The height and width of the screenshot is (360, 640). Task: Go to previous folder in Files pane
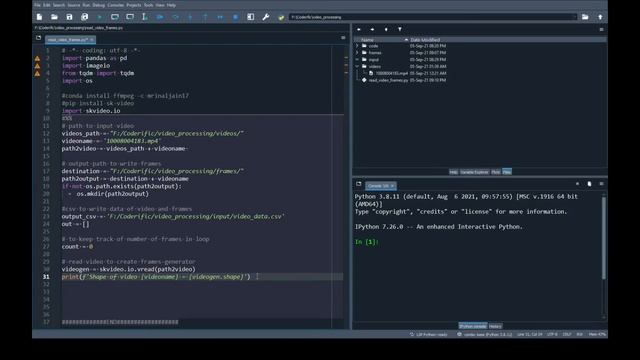coord(359,29)
